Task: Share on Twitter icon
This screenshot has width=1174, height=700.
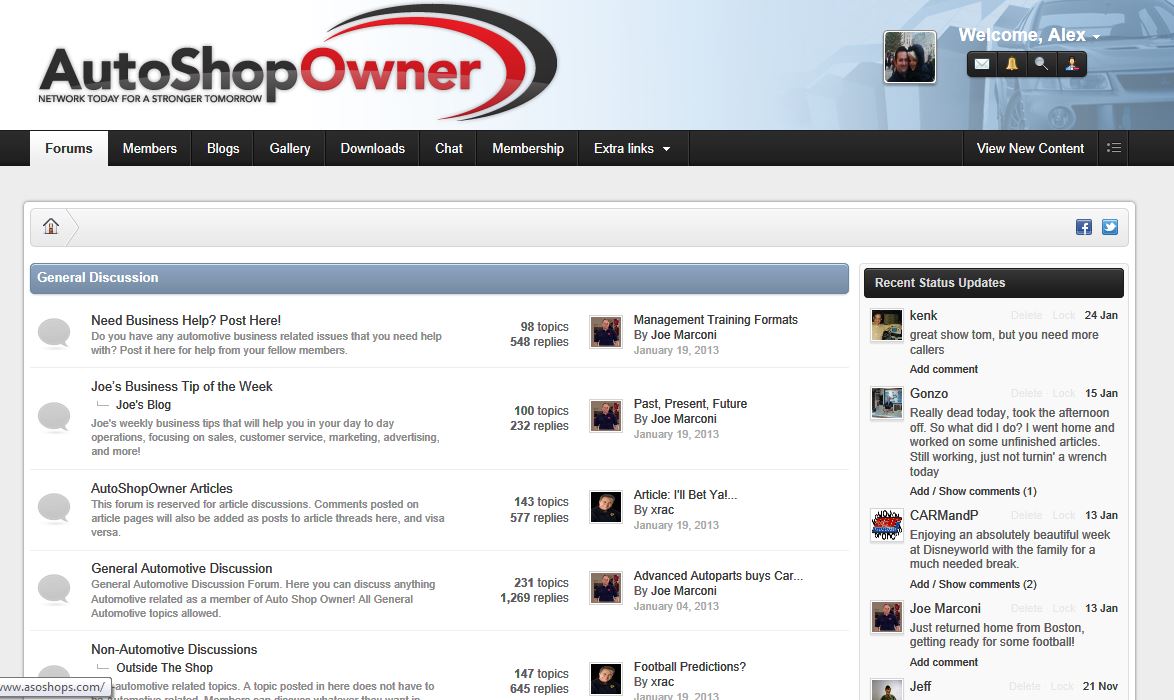Action: click(1110, 227)
